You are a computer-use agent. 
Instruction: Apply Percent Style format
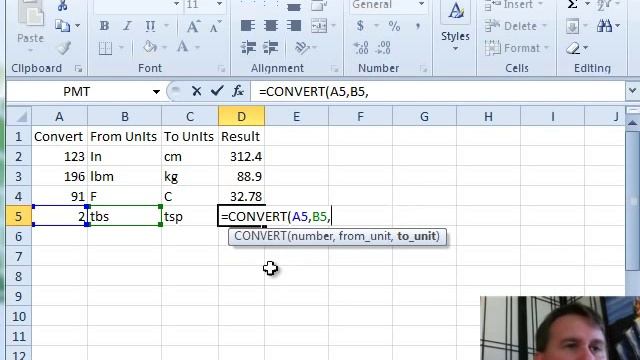coord(394,26)
